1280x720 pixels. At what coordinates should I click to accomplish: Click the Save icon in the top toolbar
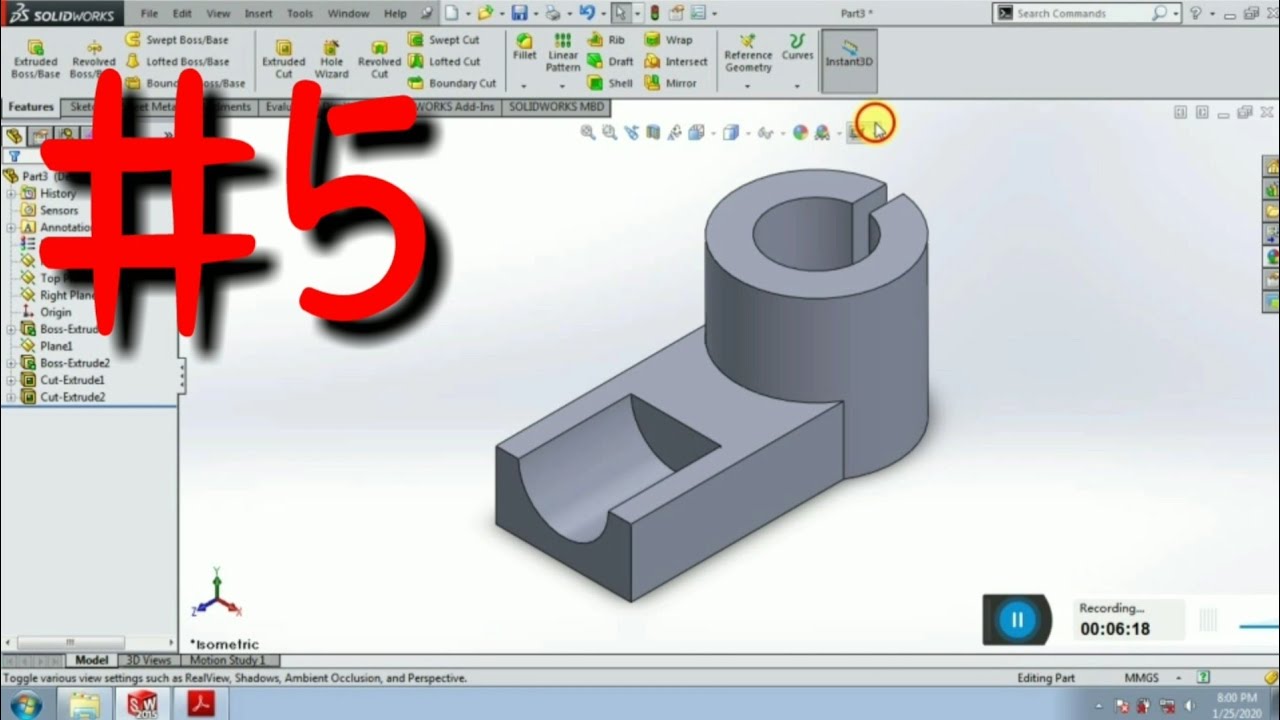519,13
